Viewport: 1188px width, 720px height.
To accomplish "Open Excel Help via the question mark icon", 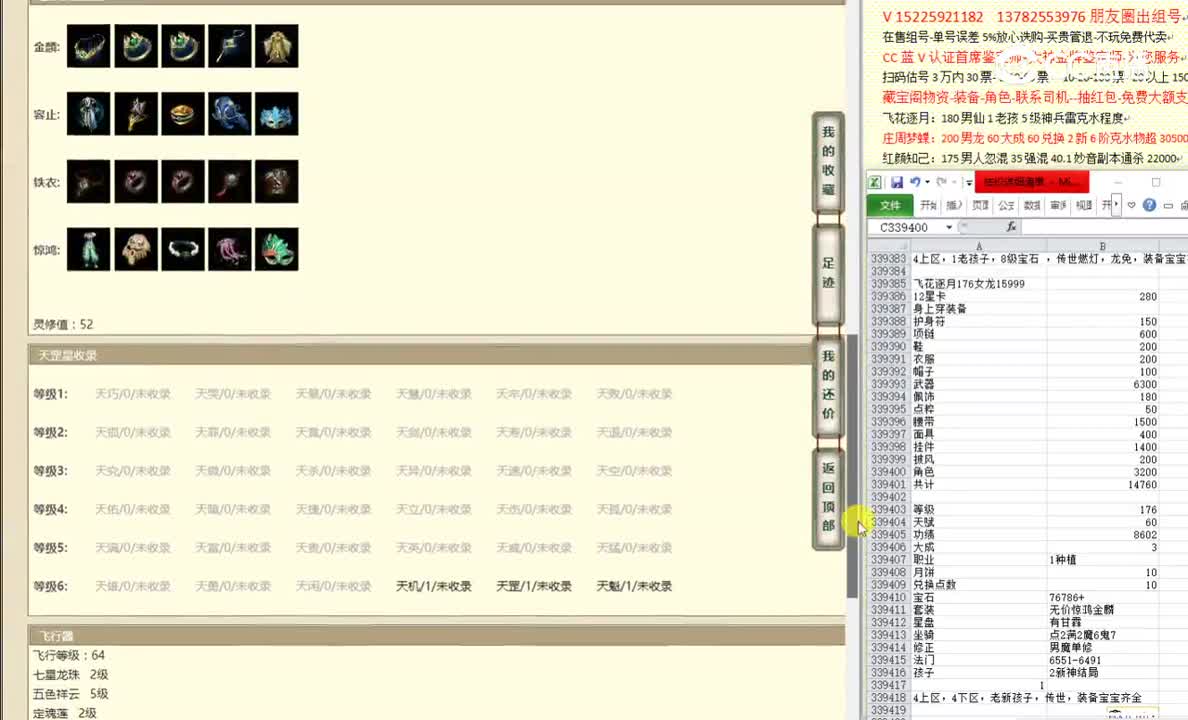I will [x=1149, y=204].
